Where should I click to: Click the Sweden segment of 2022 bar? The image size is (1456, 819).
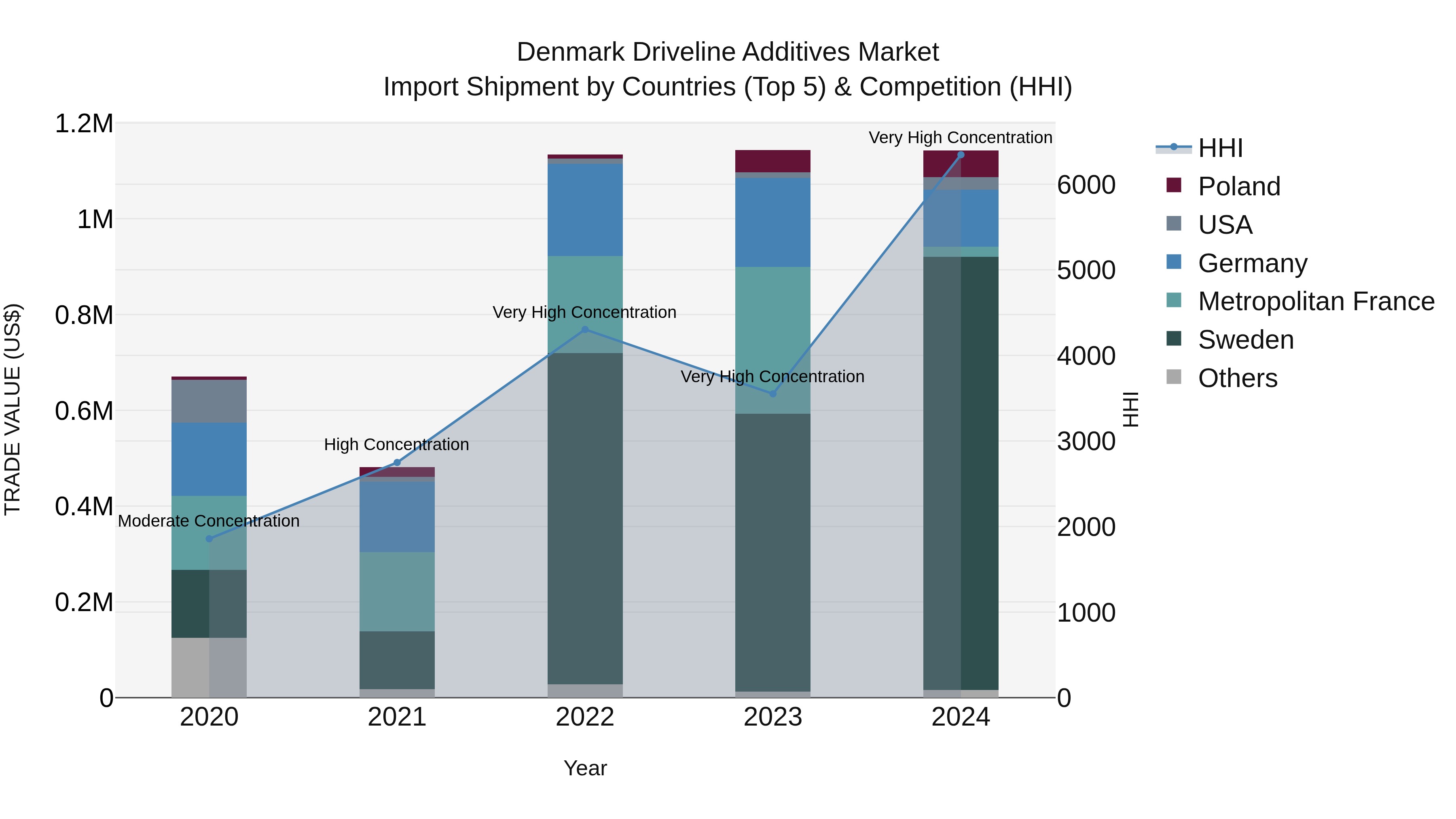coord(585,519)
